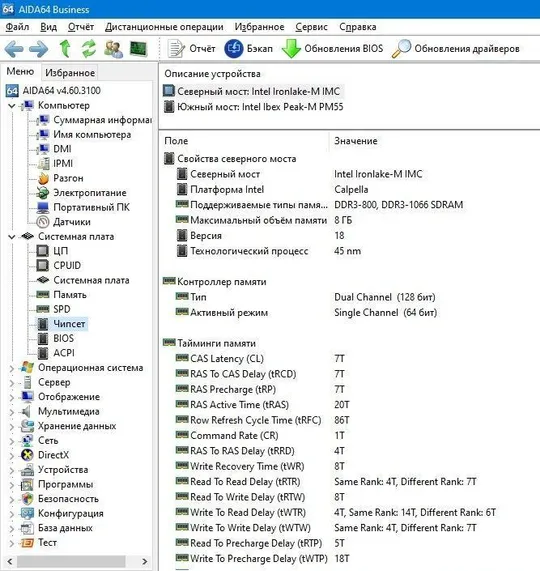Click the CPUID chip icon
The width and height of the screenshot is (540, 571).
43,265
